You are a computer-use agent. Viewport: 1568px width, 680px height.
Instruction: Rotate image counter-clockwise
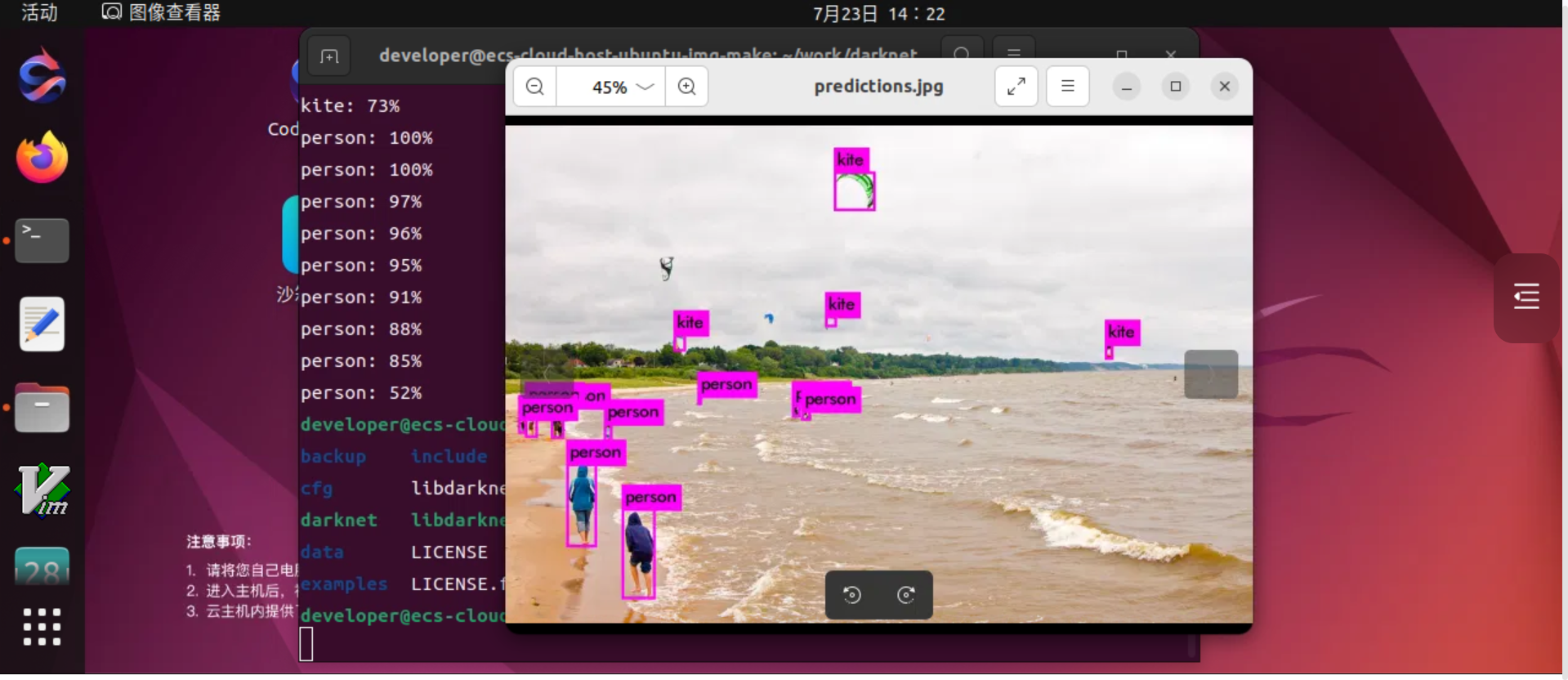tap(852, 595)
